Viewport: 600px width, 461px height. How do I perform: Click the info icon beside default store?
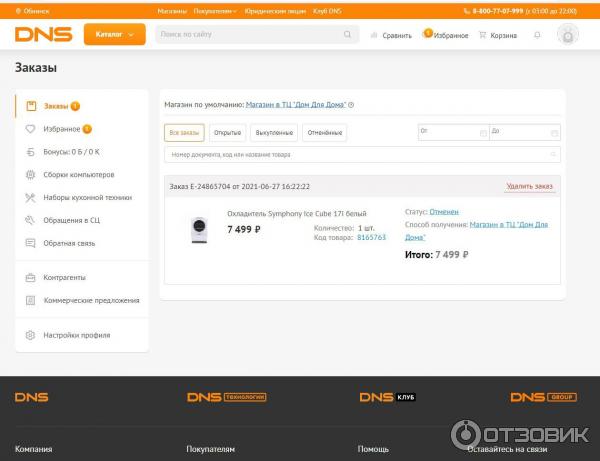tap(351, 104)
